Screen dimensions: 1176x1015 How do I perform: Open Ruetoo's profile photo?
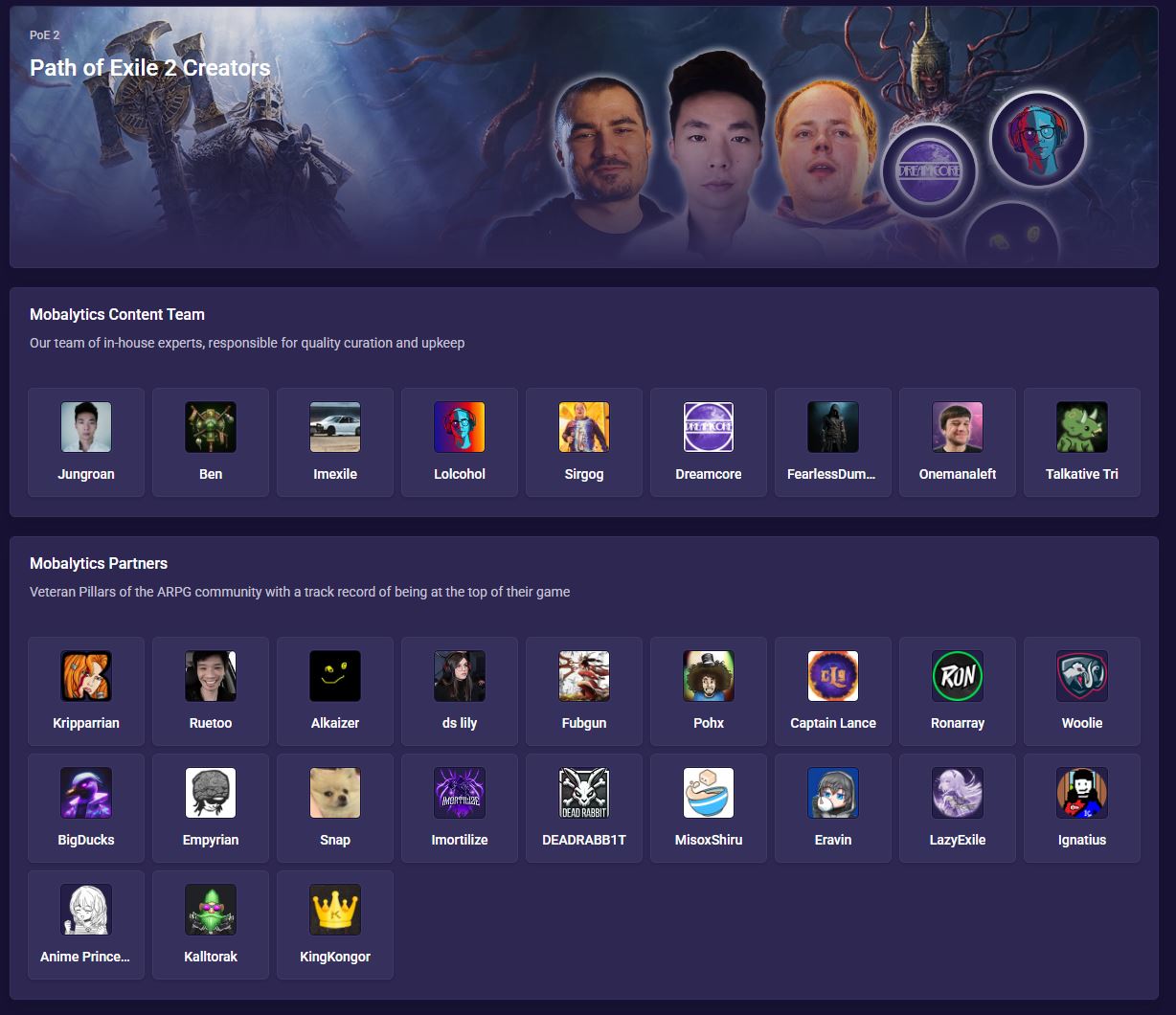[x=211, y=676]
